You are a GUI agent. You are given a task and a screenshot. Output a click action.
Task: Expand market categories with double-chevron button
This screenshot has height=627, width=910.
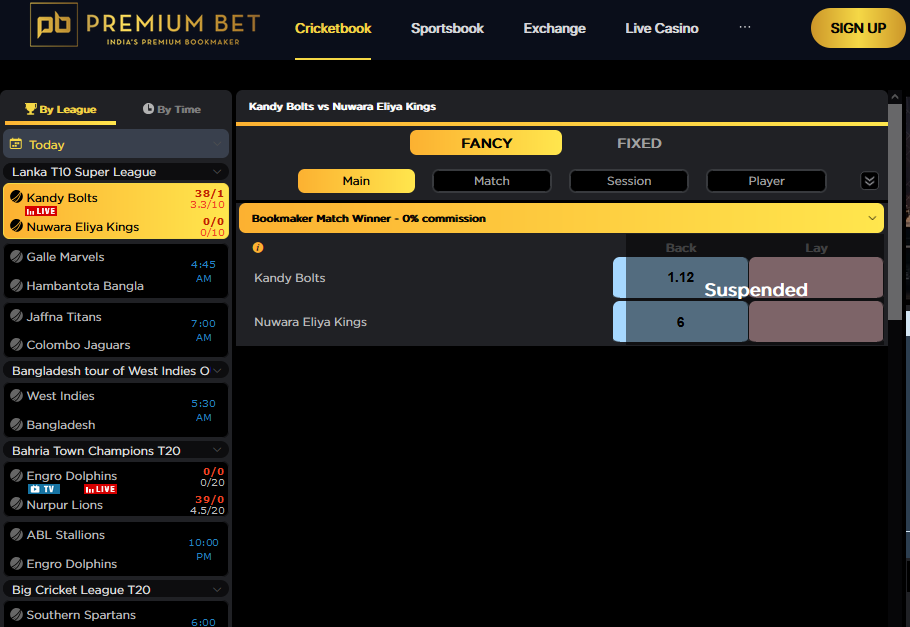click(869, 181)
